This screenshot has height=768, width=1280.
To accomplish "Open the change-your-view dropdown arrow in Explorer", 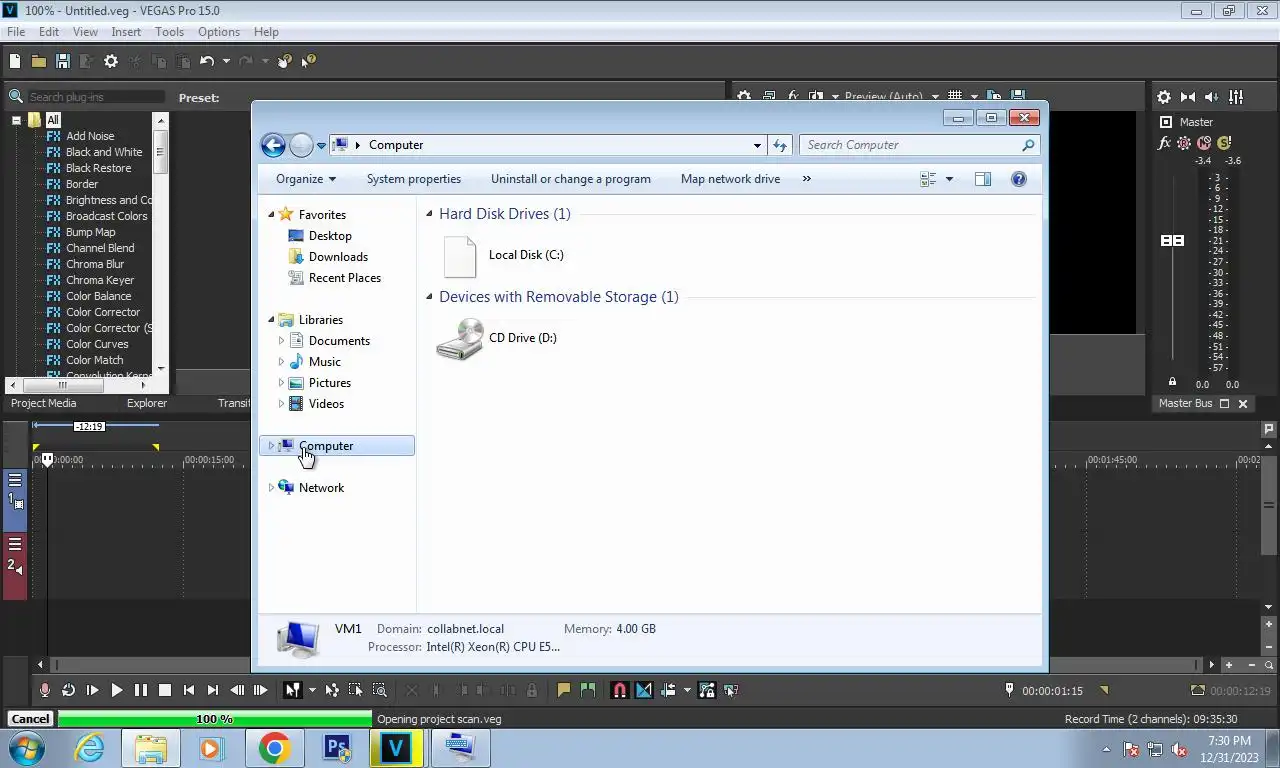I will click(949, 179).
